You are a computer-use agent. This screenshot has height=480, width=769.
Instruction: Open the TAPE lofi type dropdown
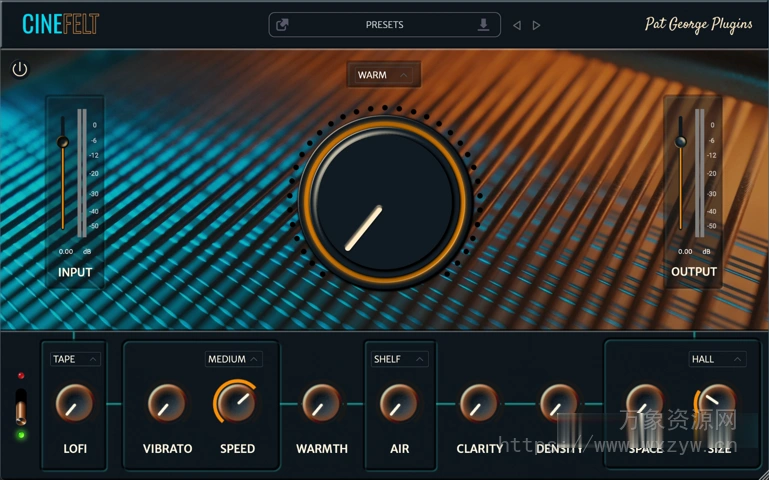[75, 359]
